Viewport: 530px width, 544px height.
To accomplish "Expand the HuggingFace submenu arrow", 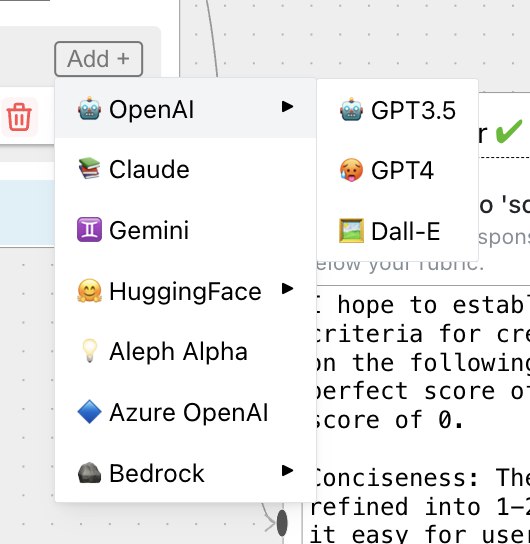I will pos(288,288).
